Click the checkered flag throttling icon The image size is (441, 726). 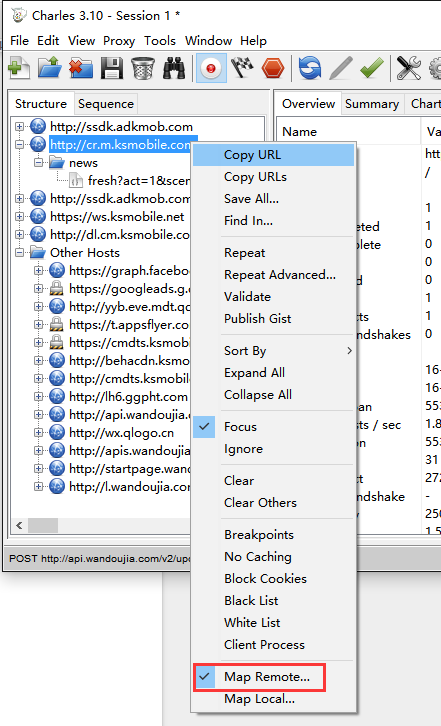(242, 69)
